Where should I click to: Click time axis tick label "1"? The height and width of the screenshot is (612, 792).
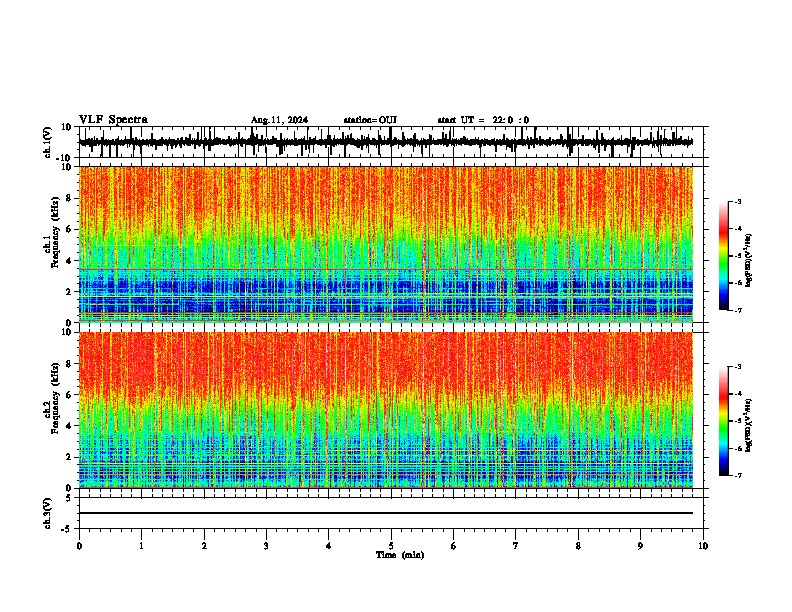141,546
